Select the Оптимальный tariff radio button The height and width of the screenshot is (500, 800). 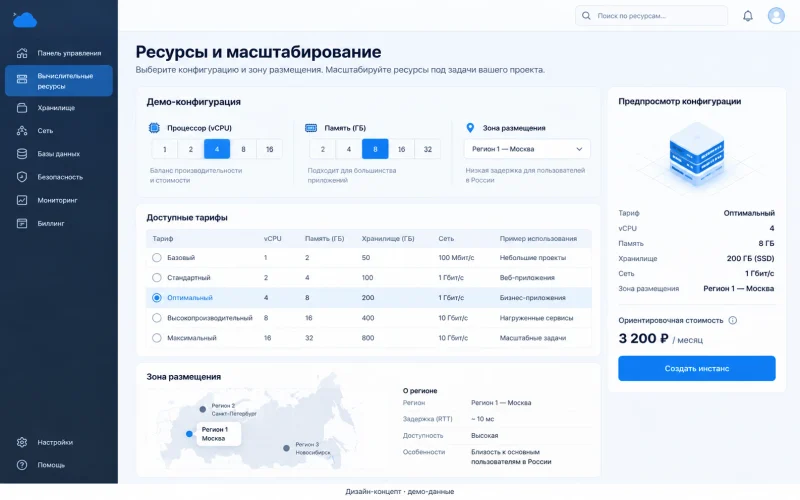click(157, 297)
